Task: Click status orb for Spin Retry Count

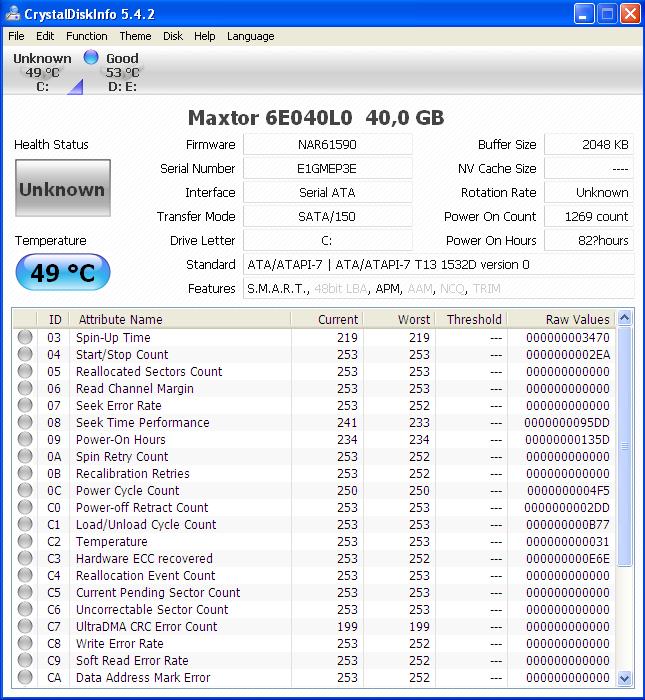Action: [25, 456]
